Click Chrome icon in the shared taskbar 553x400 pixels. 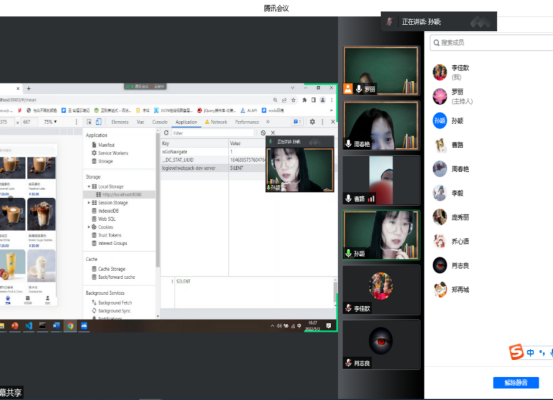pyautogui.click(x=70, y=326)
